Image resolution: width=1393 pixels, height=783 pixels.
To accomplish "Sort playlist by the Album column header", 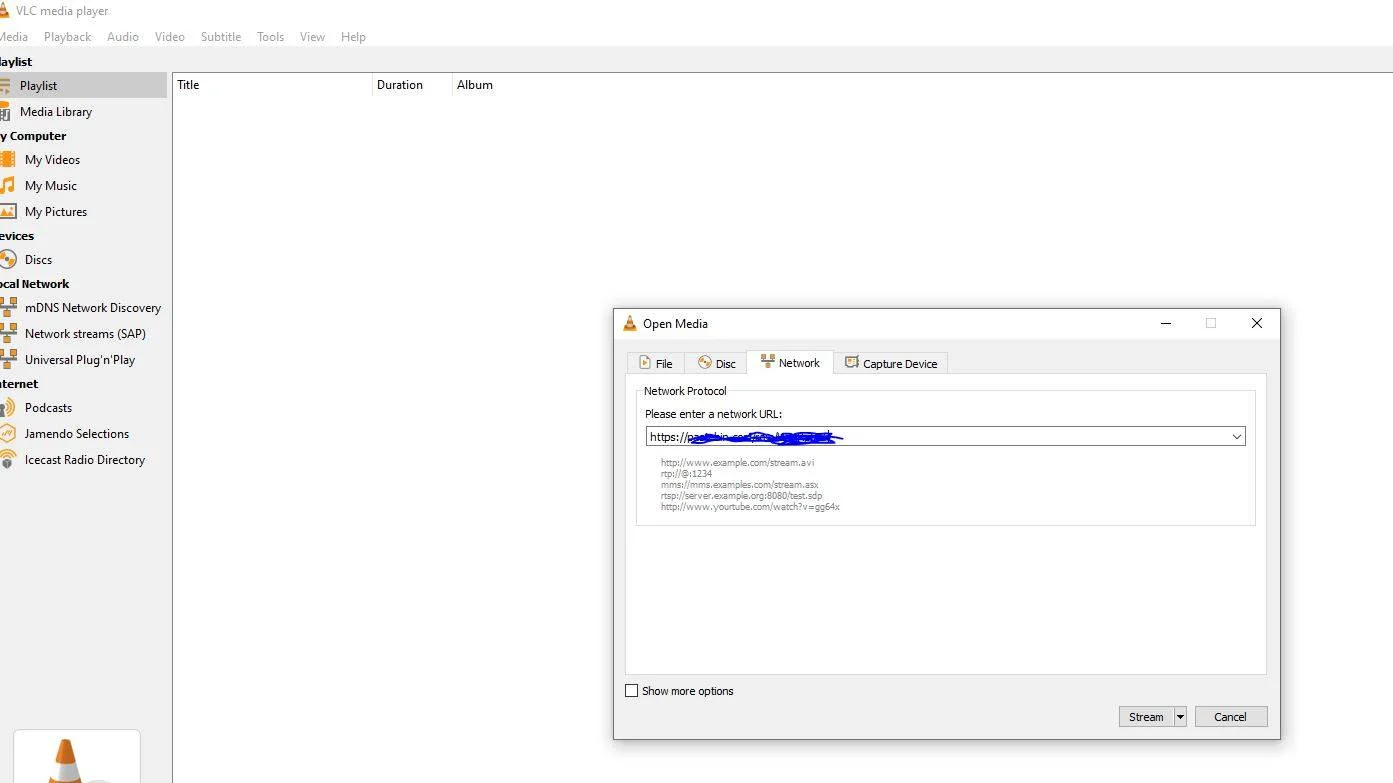I will tap(475, 85).
